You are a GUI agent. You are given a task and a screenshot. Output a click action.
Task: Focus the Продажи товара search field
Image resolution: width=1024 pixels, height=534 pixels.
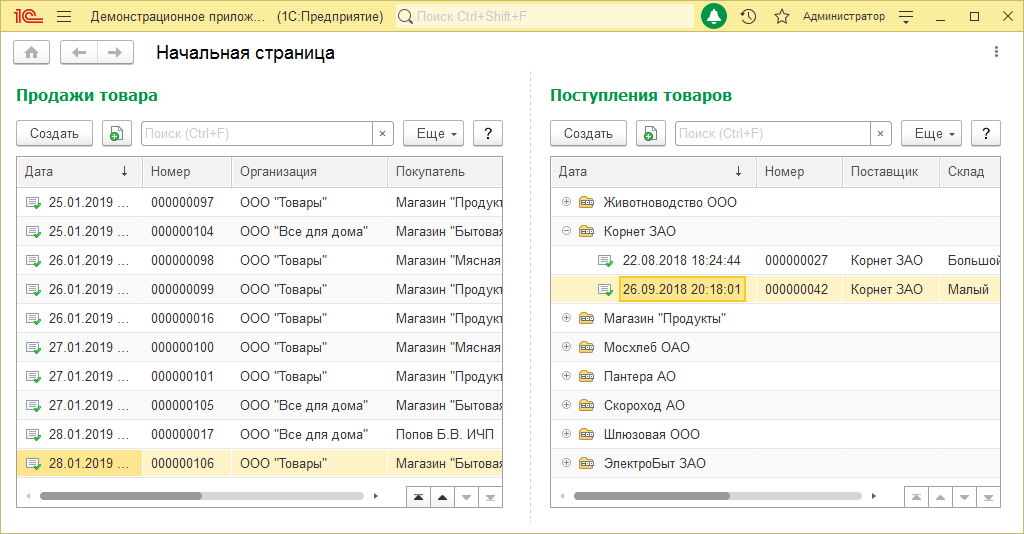pos(257,133)
